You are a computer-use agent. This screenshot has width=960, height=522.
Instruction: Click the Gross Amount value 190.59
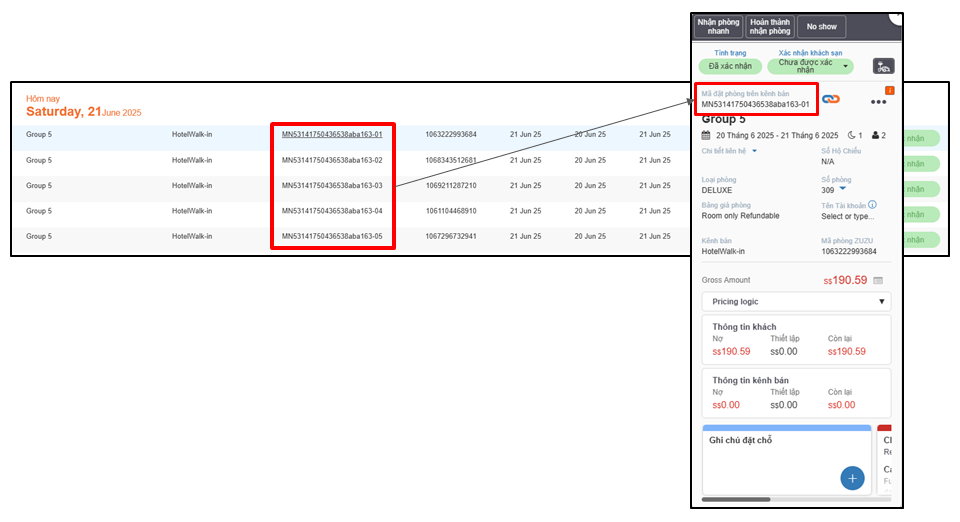coord(845,280)
